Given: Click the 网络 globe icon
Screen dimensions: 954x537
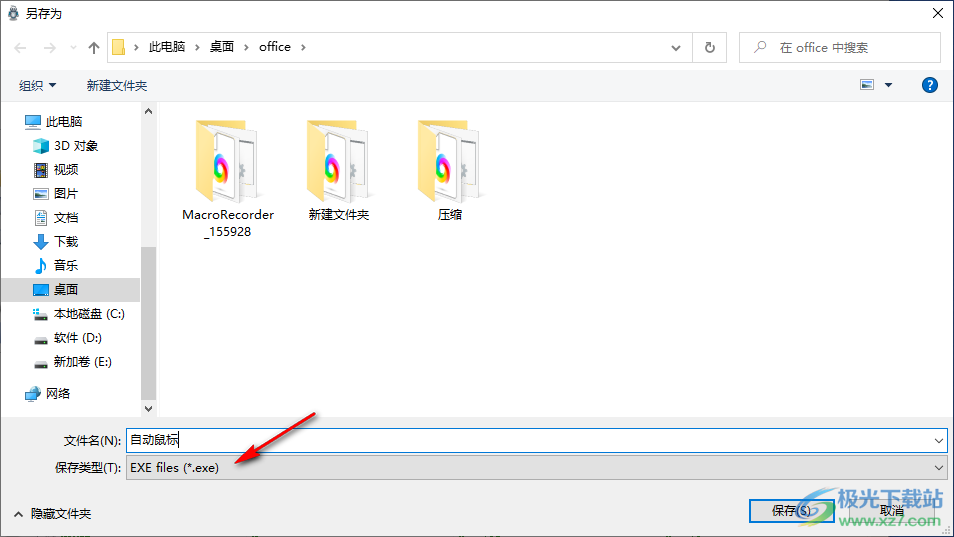Looking at the screenshot, I should pyautogui.click(x=33, y=394).
